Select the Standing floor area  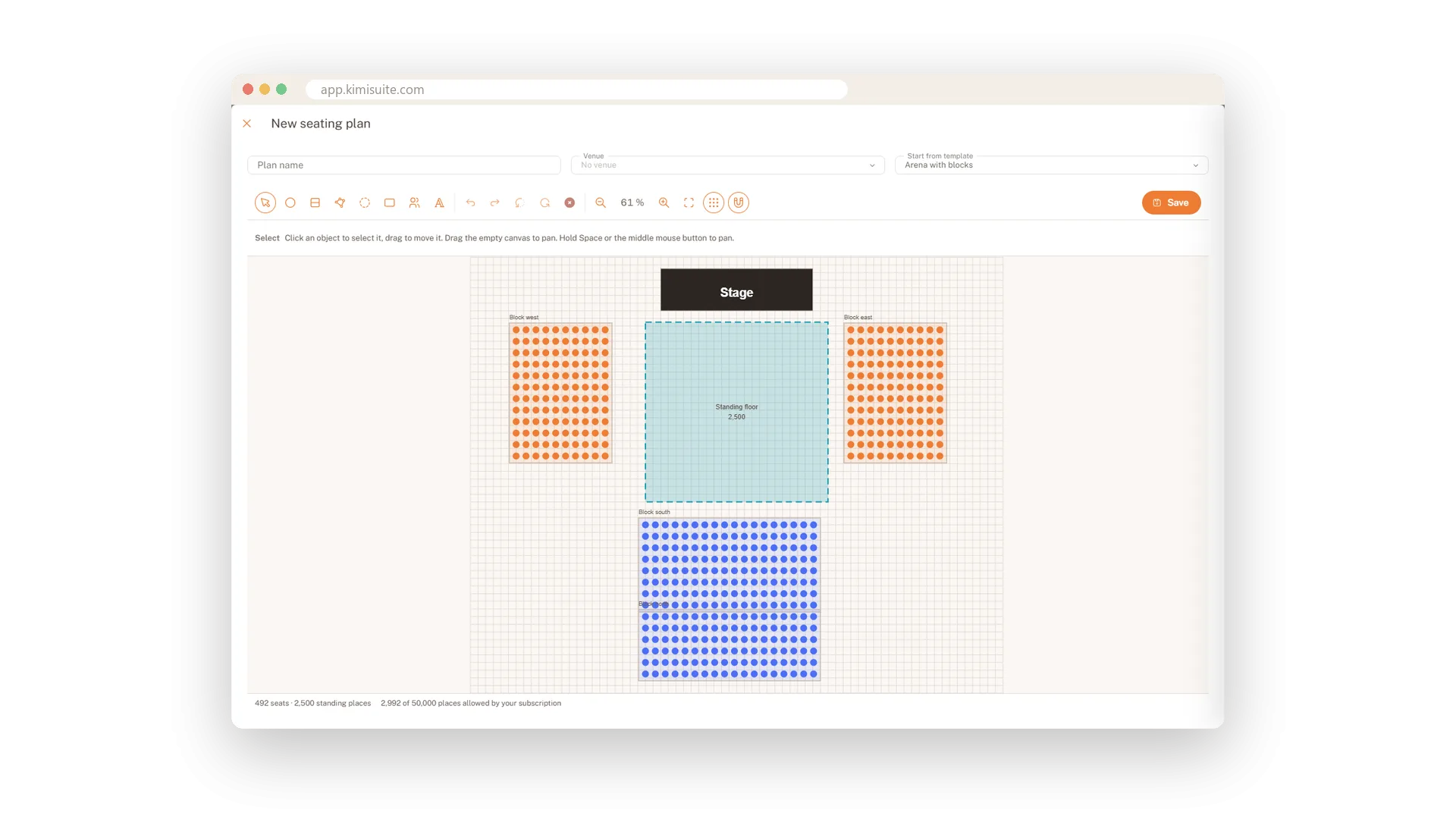(x=736, y=412)
